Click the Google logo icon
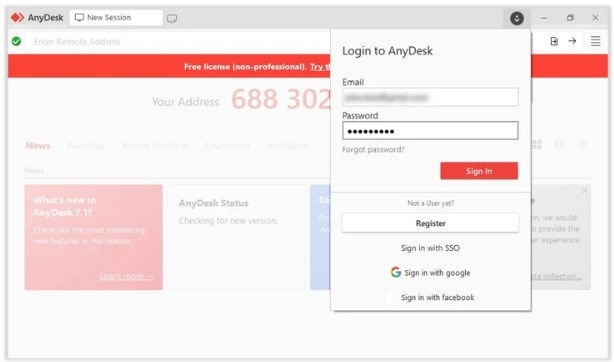Viewport: 614px width, 362px height. 395,272
